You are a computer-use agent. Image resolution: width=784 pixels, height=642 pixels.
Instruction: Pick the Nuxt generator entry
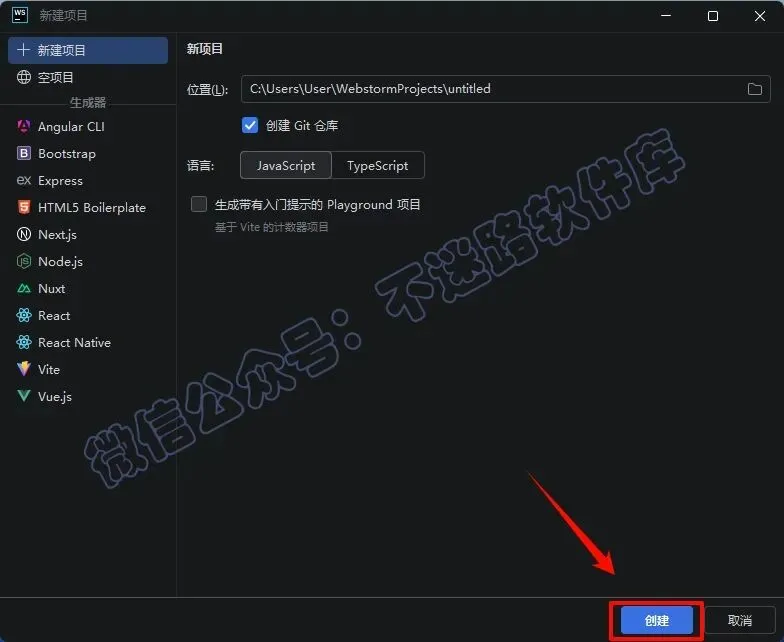click(x=88, y=288)
